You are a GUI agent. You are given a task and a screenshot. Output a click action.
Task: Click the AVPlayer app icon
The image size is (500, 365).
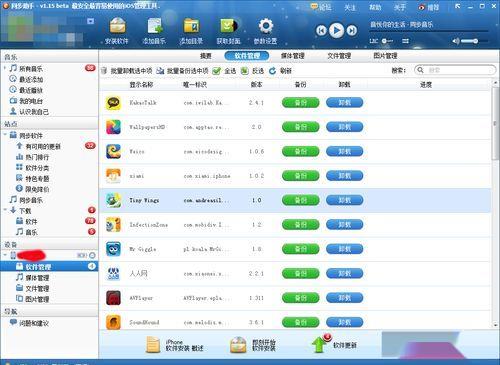113,298
